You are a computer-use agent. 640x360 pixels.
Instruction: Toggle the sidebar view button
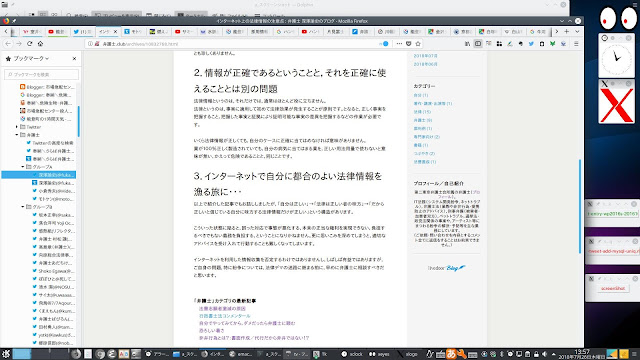[478, 44]
